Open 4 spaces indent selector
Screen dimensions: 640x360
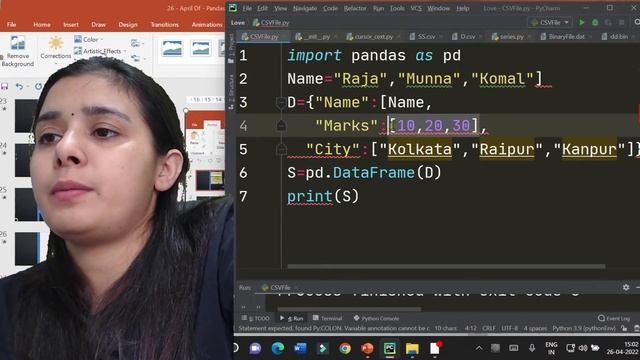tap(535, 328)
